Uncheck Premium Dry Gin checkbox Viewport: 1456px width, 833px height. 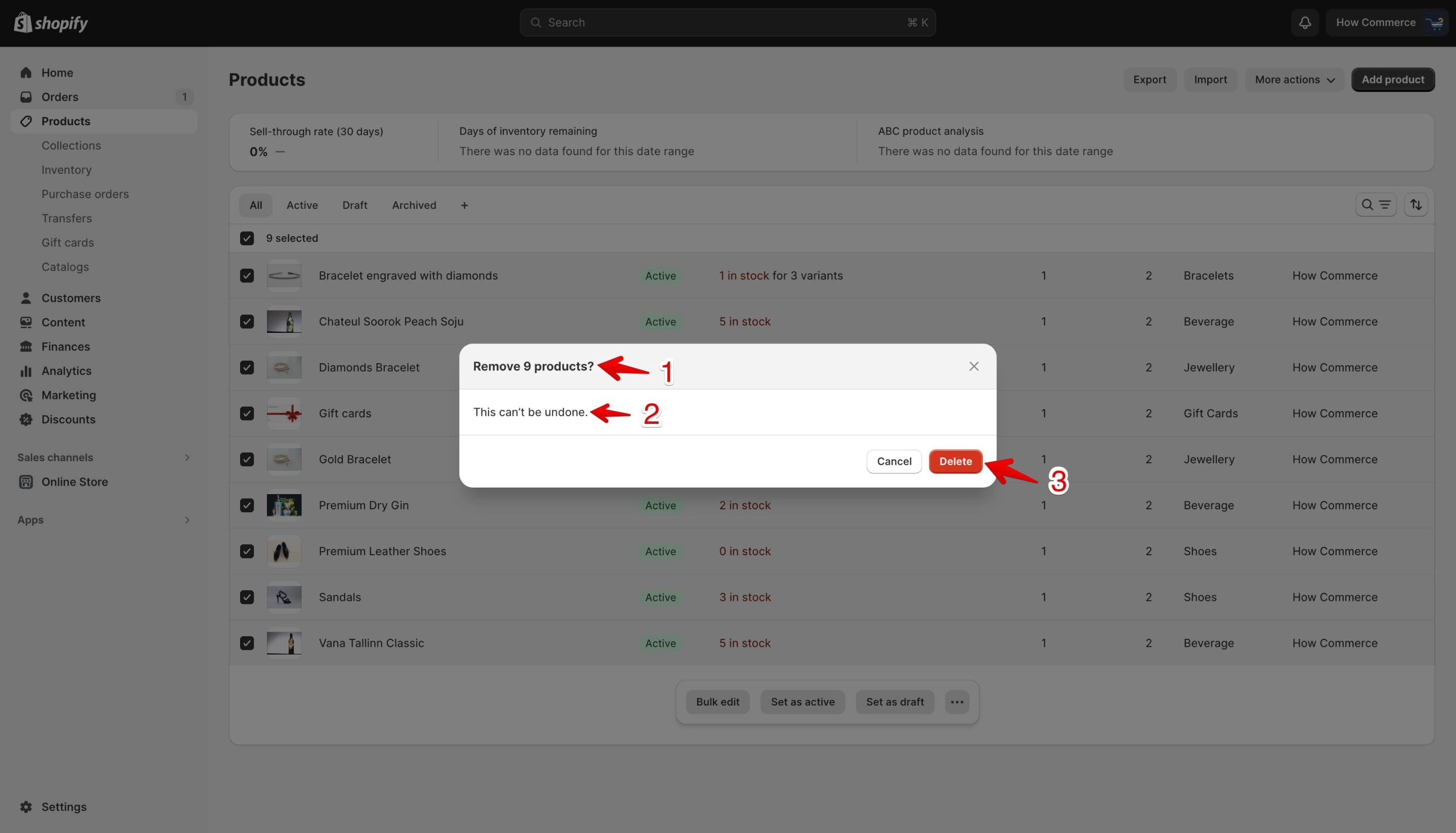(247, 505)
